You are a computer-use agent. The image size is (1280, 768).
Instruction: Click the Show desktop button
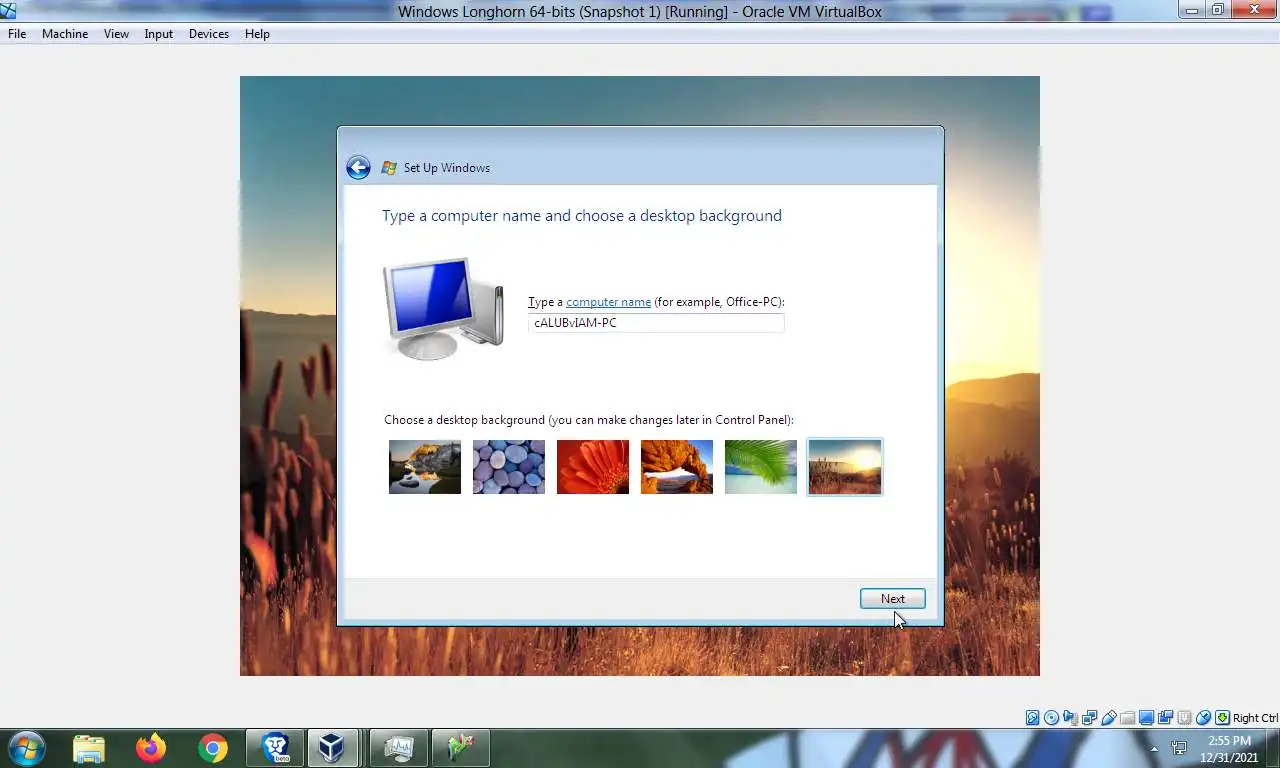1273,749
